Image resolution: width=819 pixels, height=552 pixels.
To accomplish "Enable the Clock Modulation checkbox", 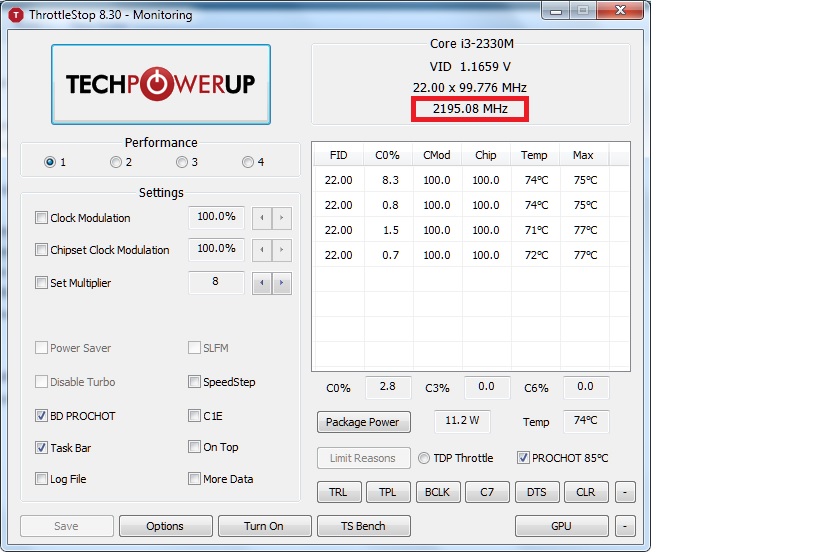I will click(41, 218).
